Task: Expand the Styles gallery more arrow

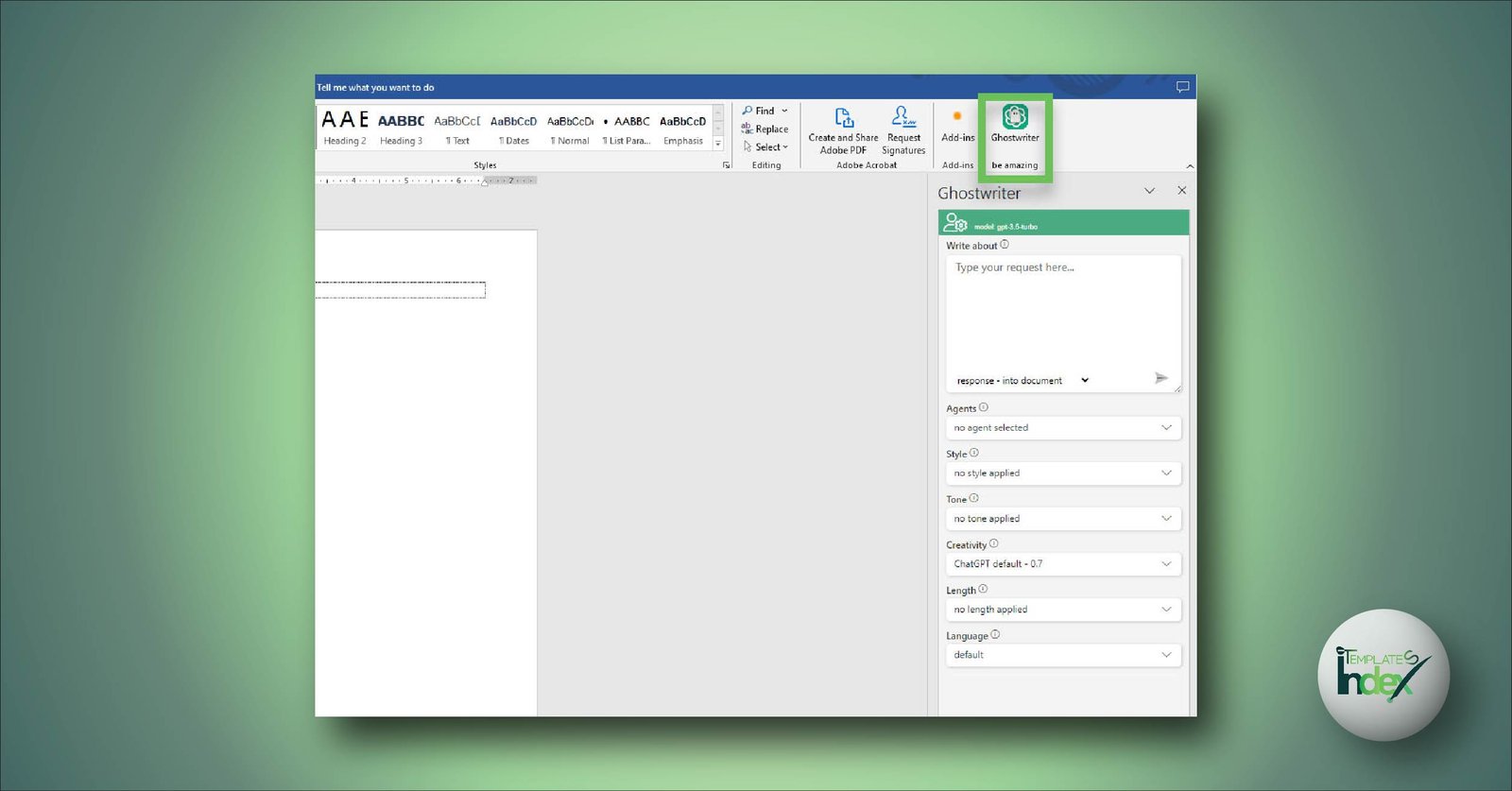Action: [718, 144]
